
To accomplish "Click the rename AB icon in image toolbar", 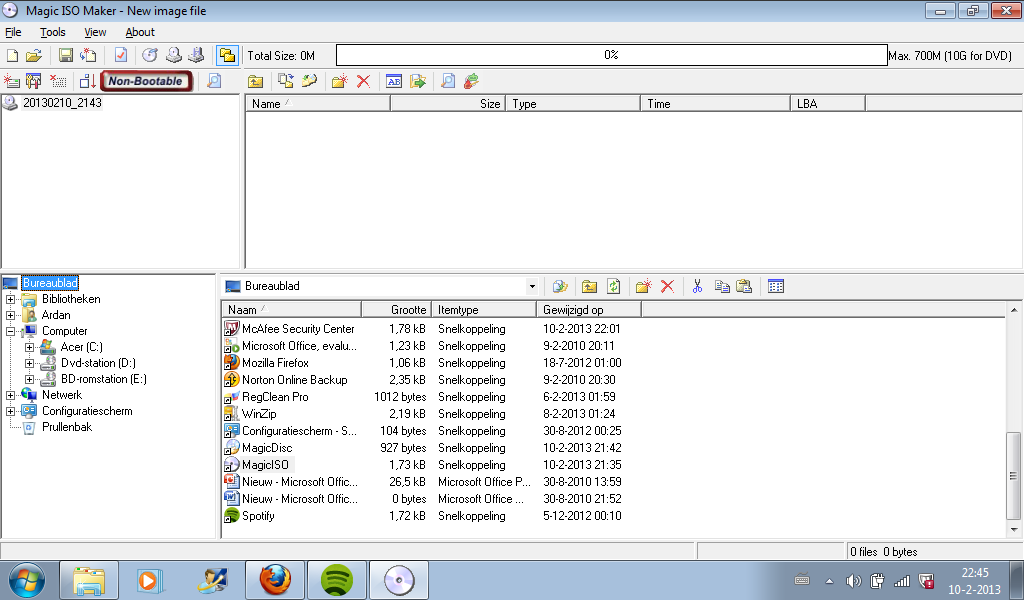I will point(394,81).
